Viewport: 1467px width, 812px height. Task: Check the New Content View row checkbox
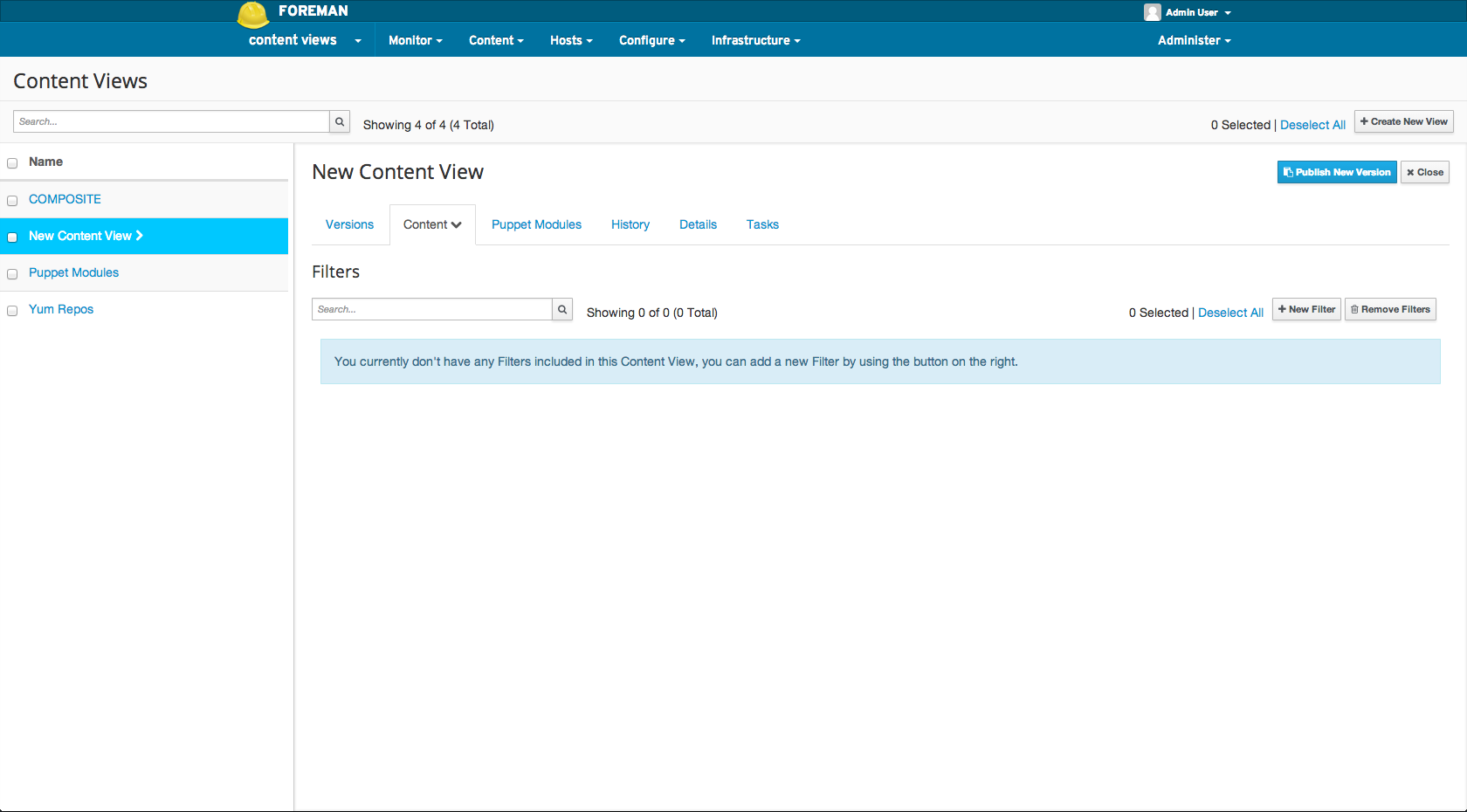coord(12,237)
